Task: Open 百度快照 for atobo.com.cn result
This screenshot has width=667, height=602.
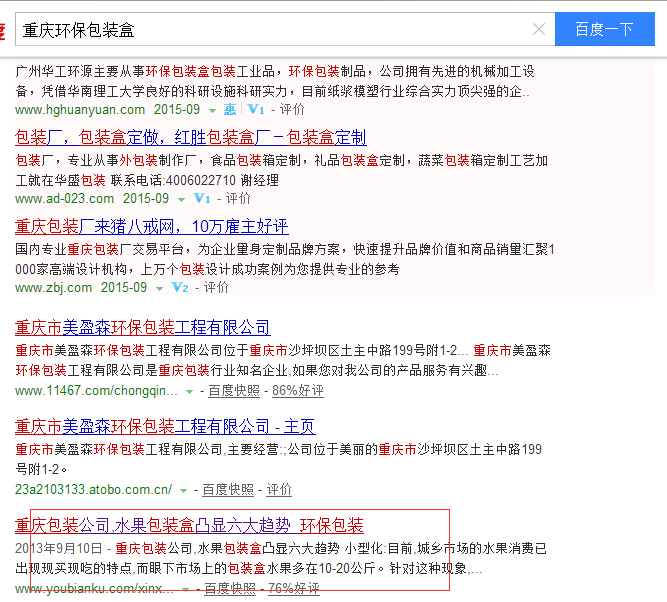Action: (228, 490)
